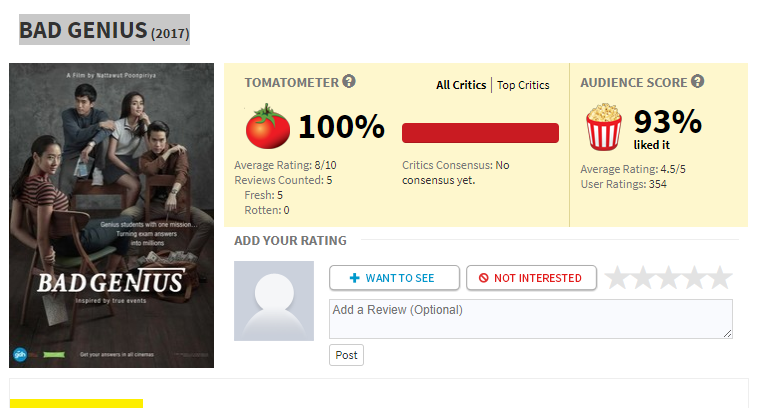Type in the Add a Review box
The width and height of the screenshot is (768, 408).
[x=530, y=319]
